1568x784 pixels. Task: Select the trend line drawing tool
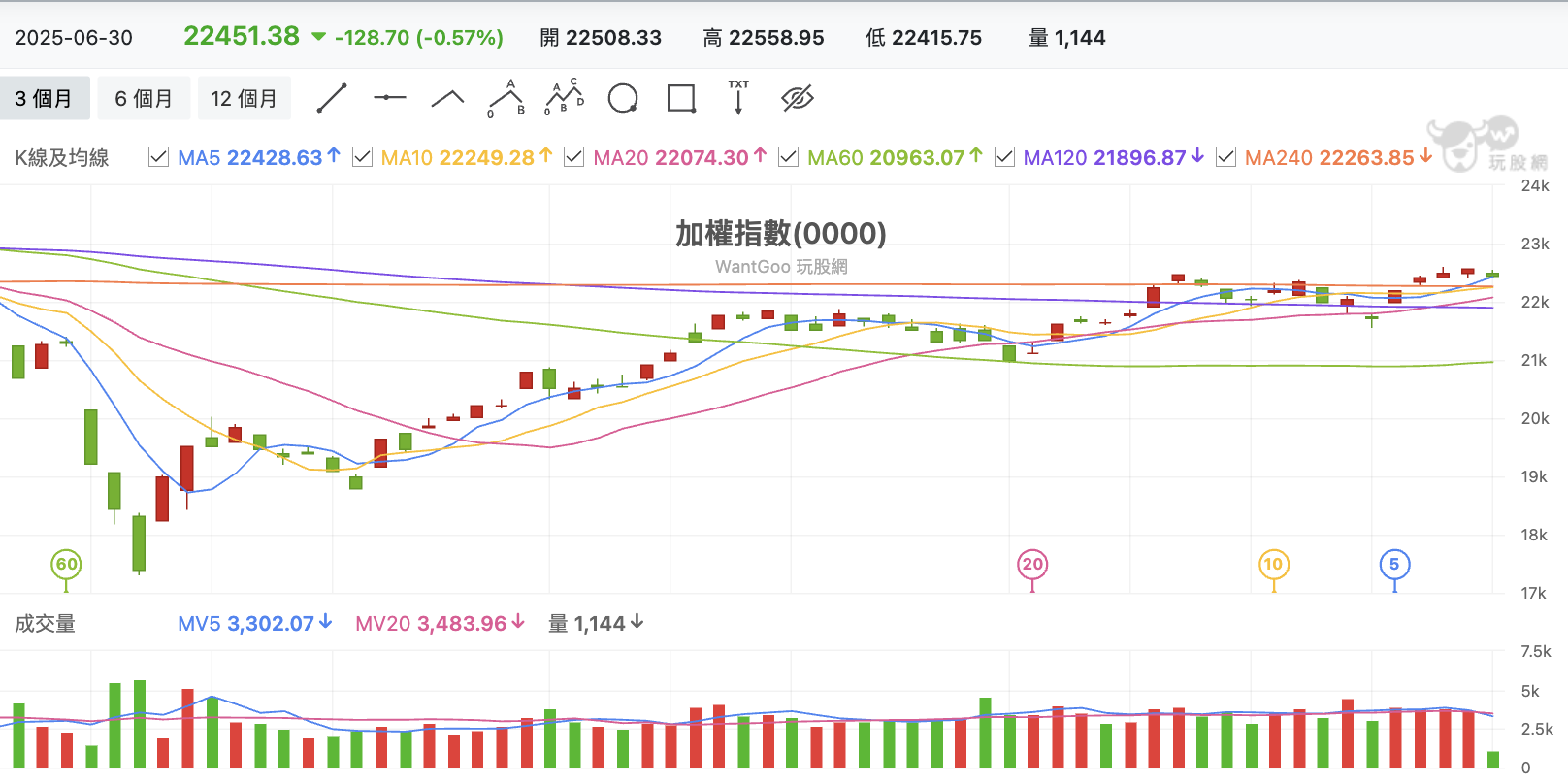click(332, 98)
